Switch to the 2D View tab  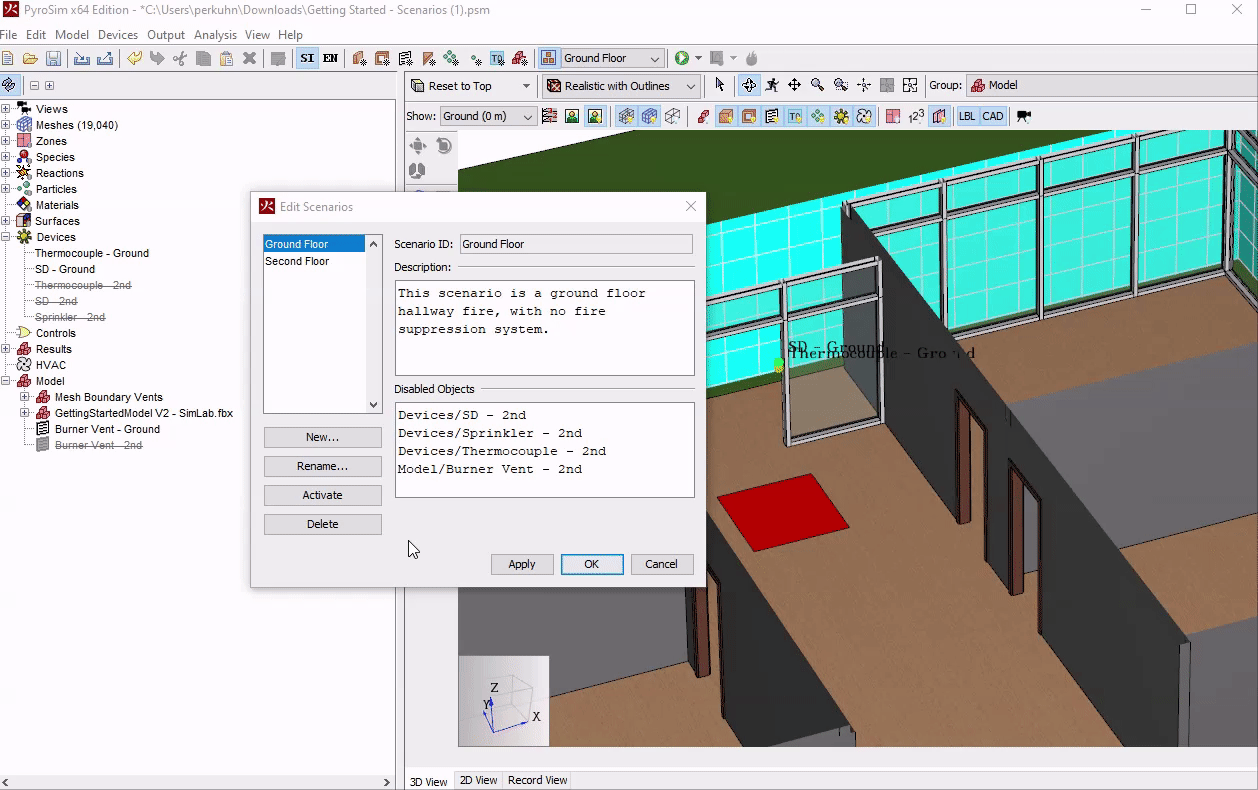(478, 780)
